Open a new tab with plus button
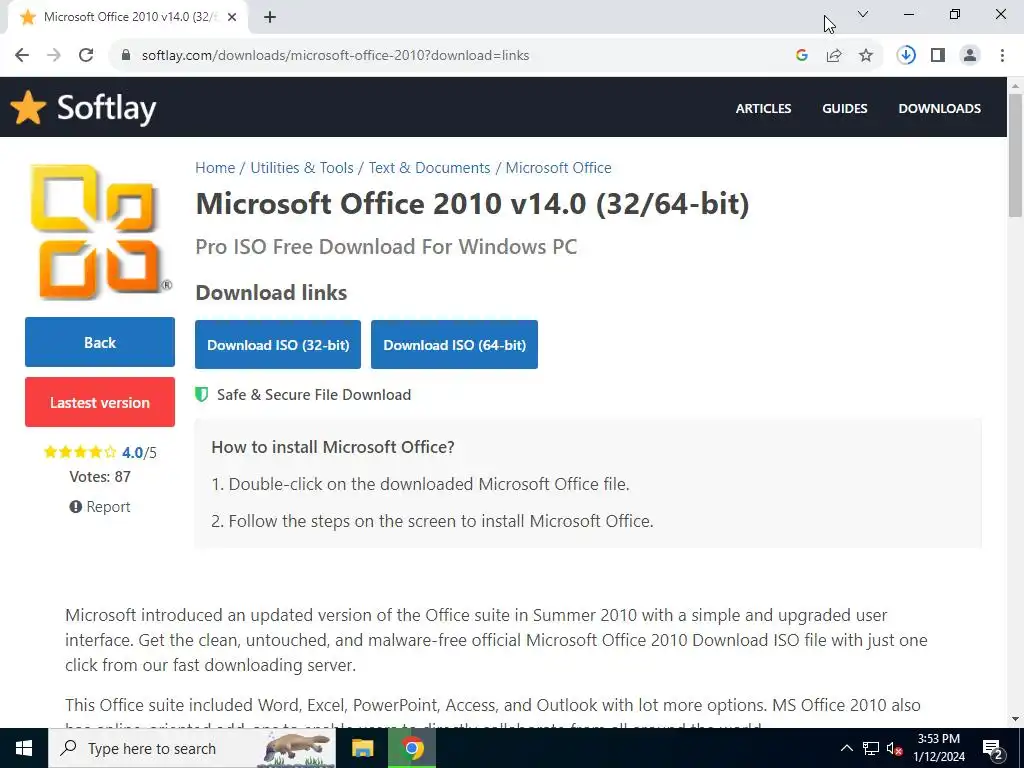 tap(270, 17)
